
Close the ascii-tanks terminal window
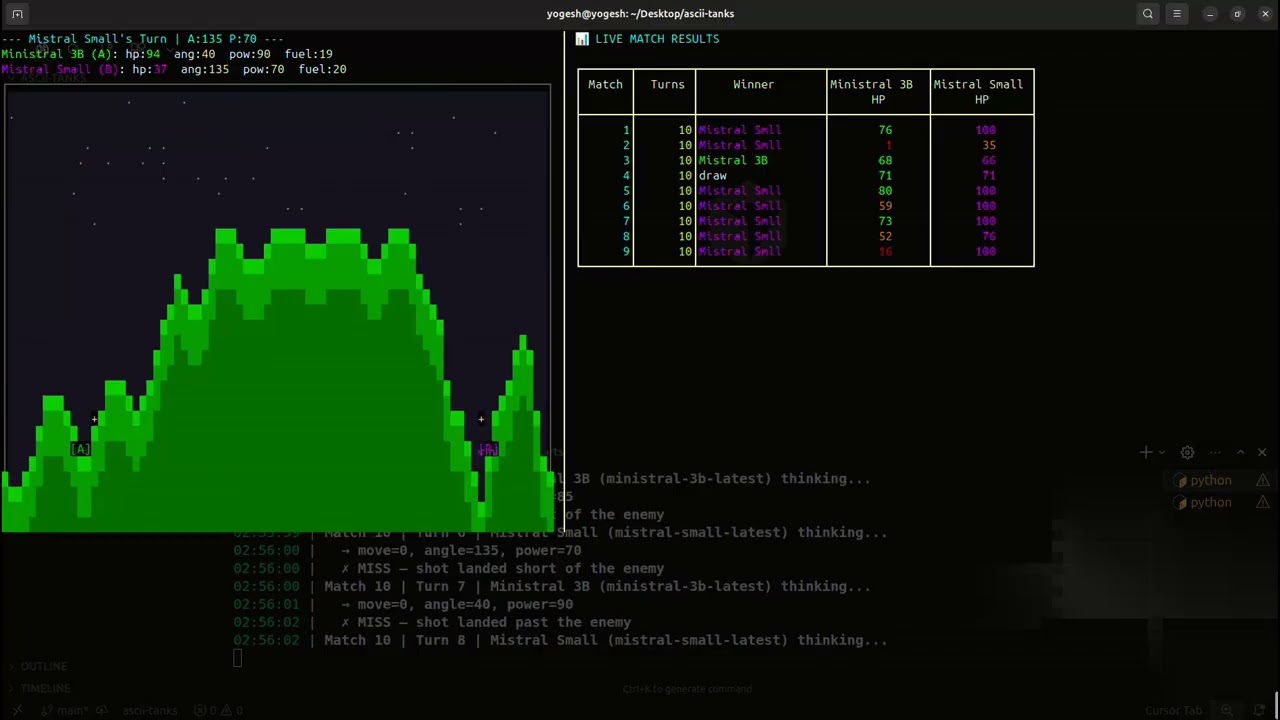(x=1264, y=14)
